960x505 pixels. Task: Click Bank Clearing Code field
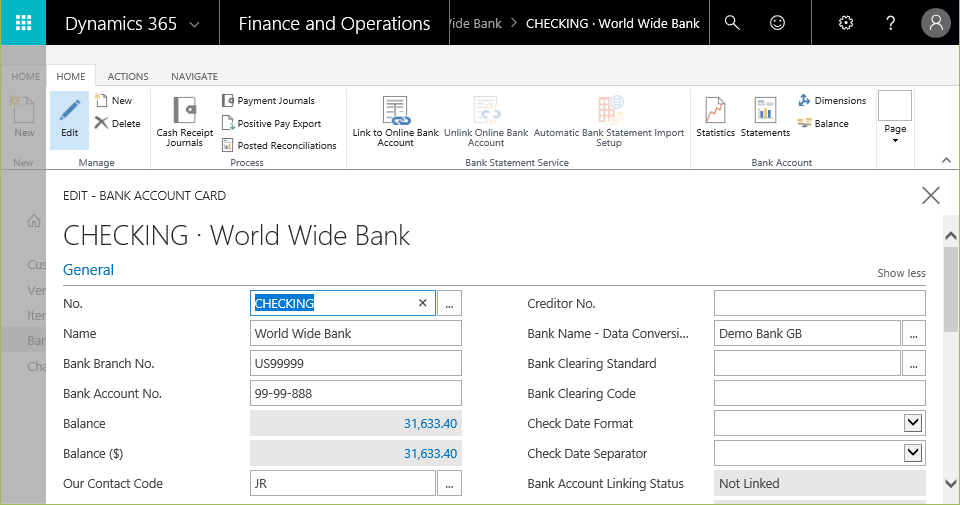click(x=820, y=394)
